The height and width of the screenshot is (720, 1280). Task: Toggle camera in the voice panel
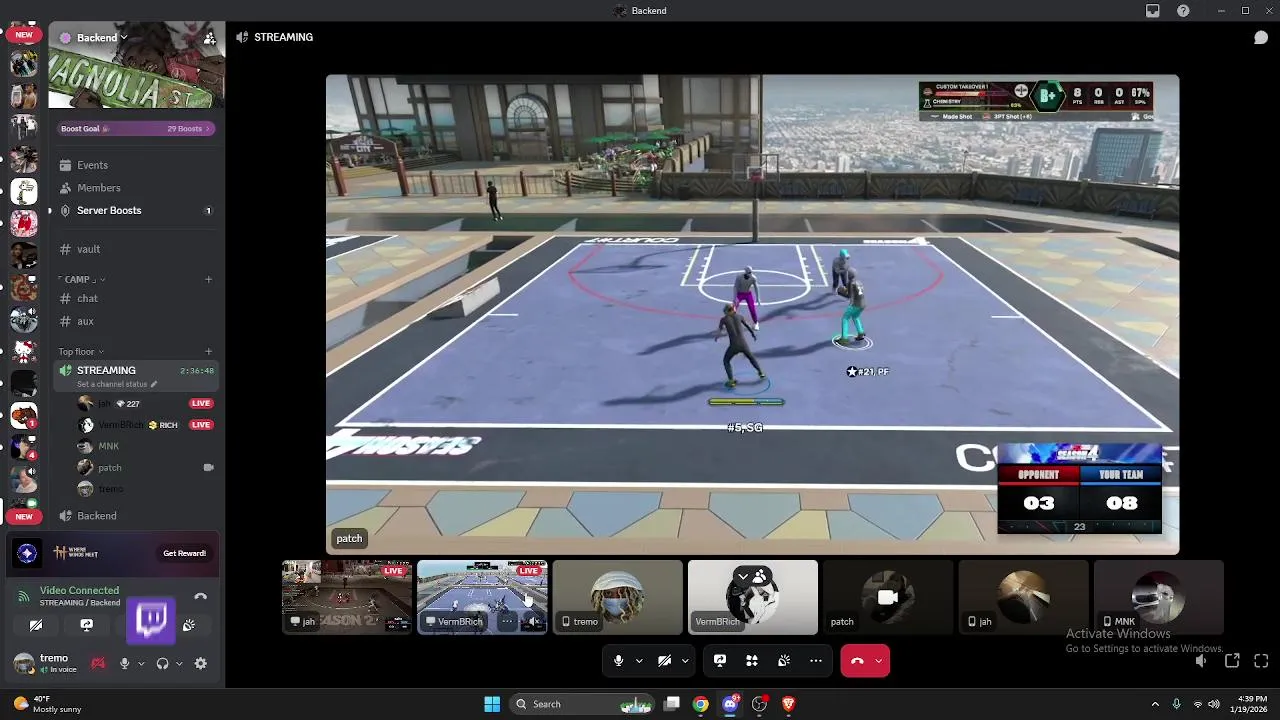[36, 625]
